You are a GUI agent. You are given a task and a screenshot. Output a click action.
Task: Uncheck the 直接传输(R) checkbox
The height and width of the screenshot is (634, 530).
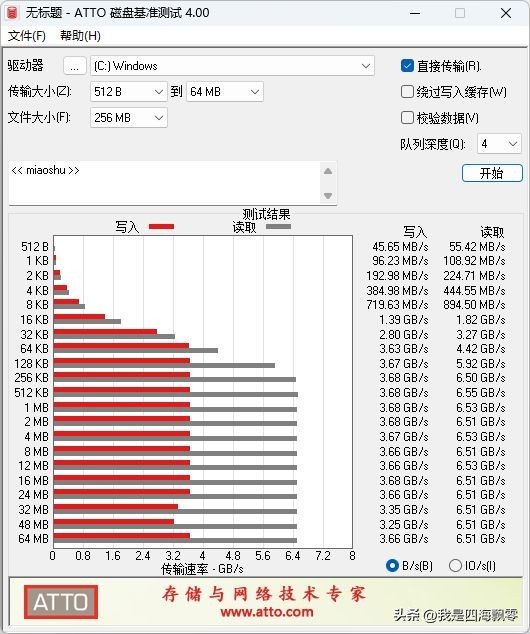click(x=407, y=66)
